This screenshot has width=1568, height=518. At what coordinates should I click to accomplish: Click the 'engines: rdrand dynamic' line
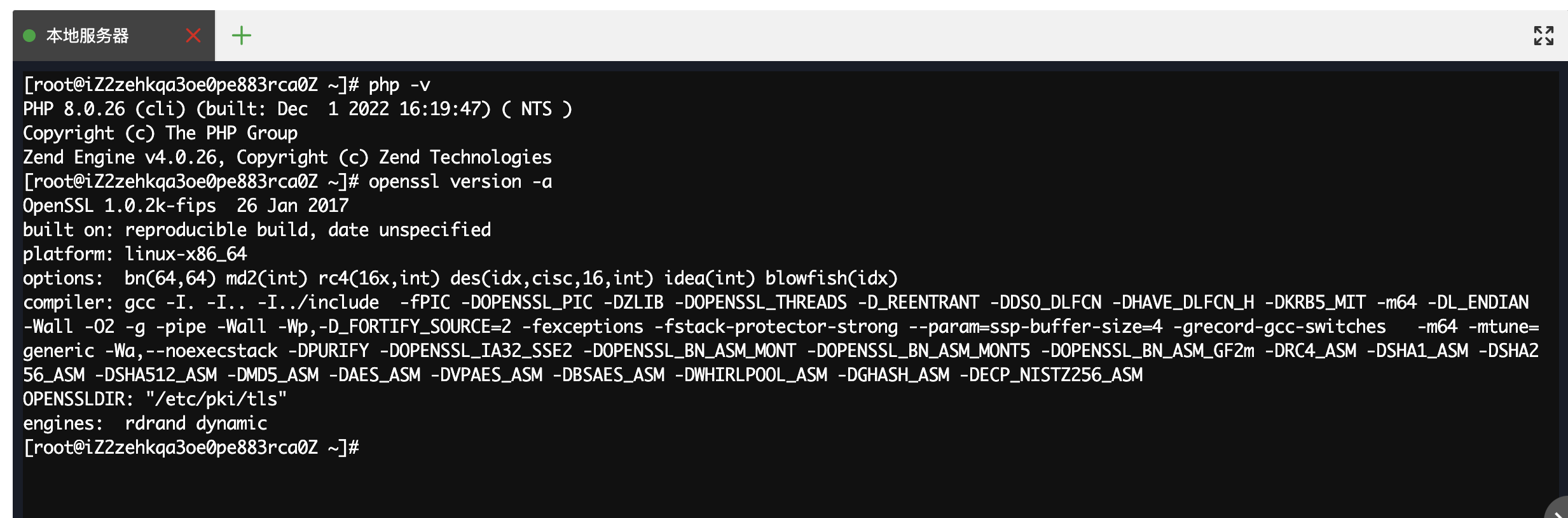point(145,423)
